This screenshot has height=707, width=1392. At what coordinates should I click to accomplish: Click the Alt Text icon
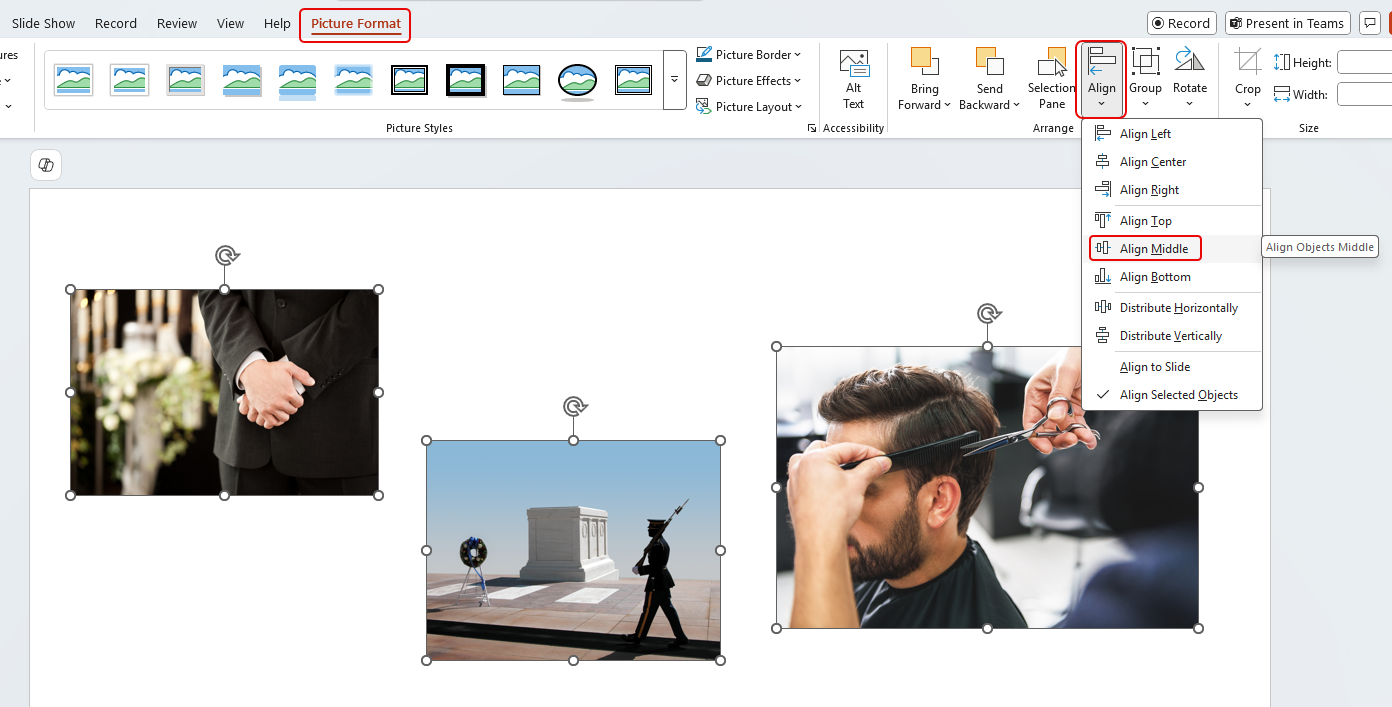(853, 65)
